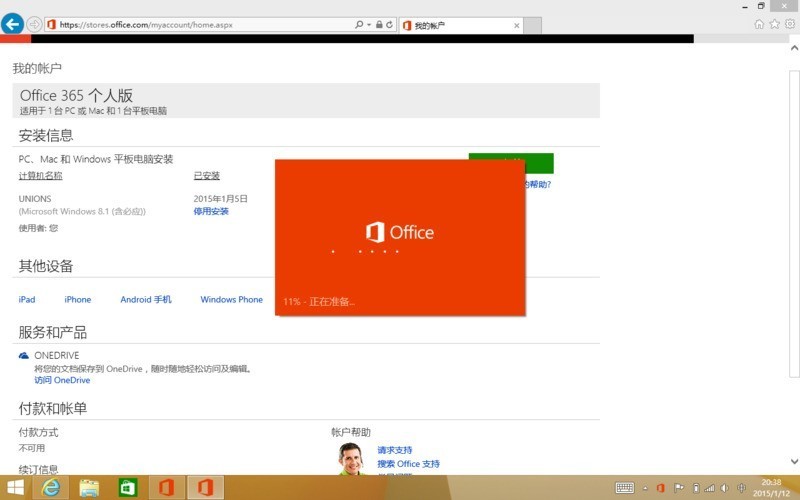Refresh the page with the reload icon
The image size is (800, 500).
tap(389, 24)
